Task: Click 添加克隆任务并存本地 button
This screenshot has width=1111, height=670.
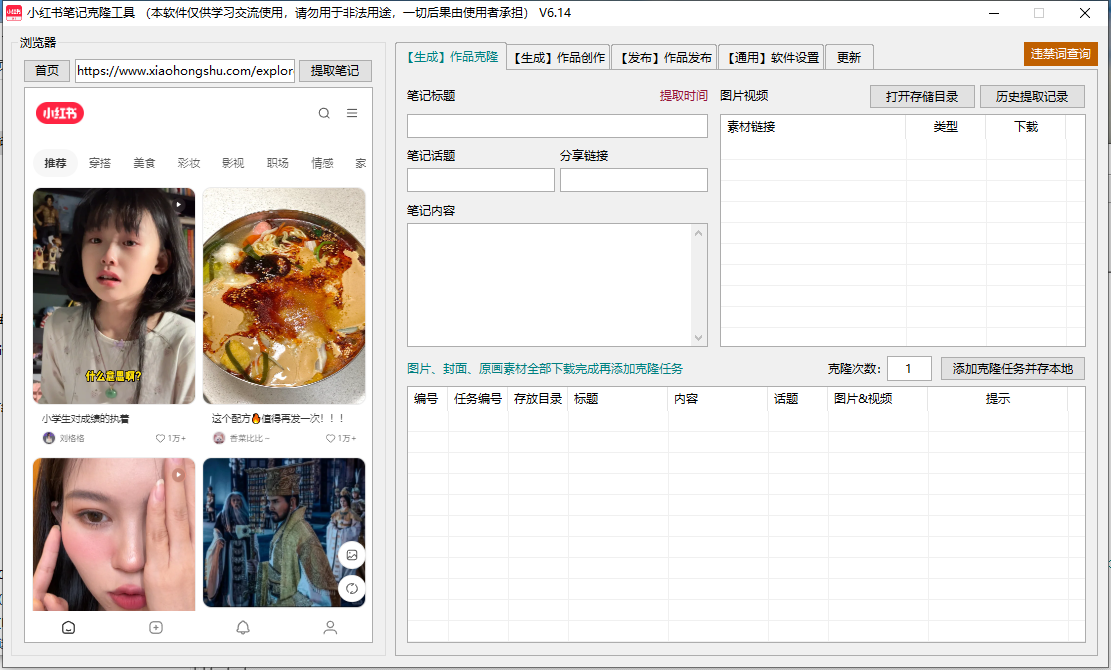Action: pyautogui.click(x=1012, y=368)
